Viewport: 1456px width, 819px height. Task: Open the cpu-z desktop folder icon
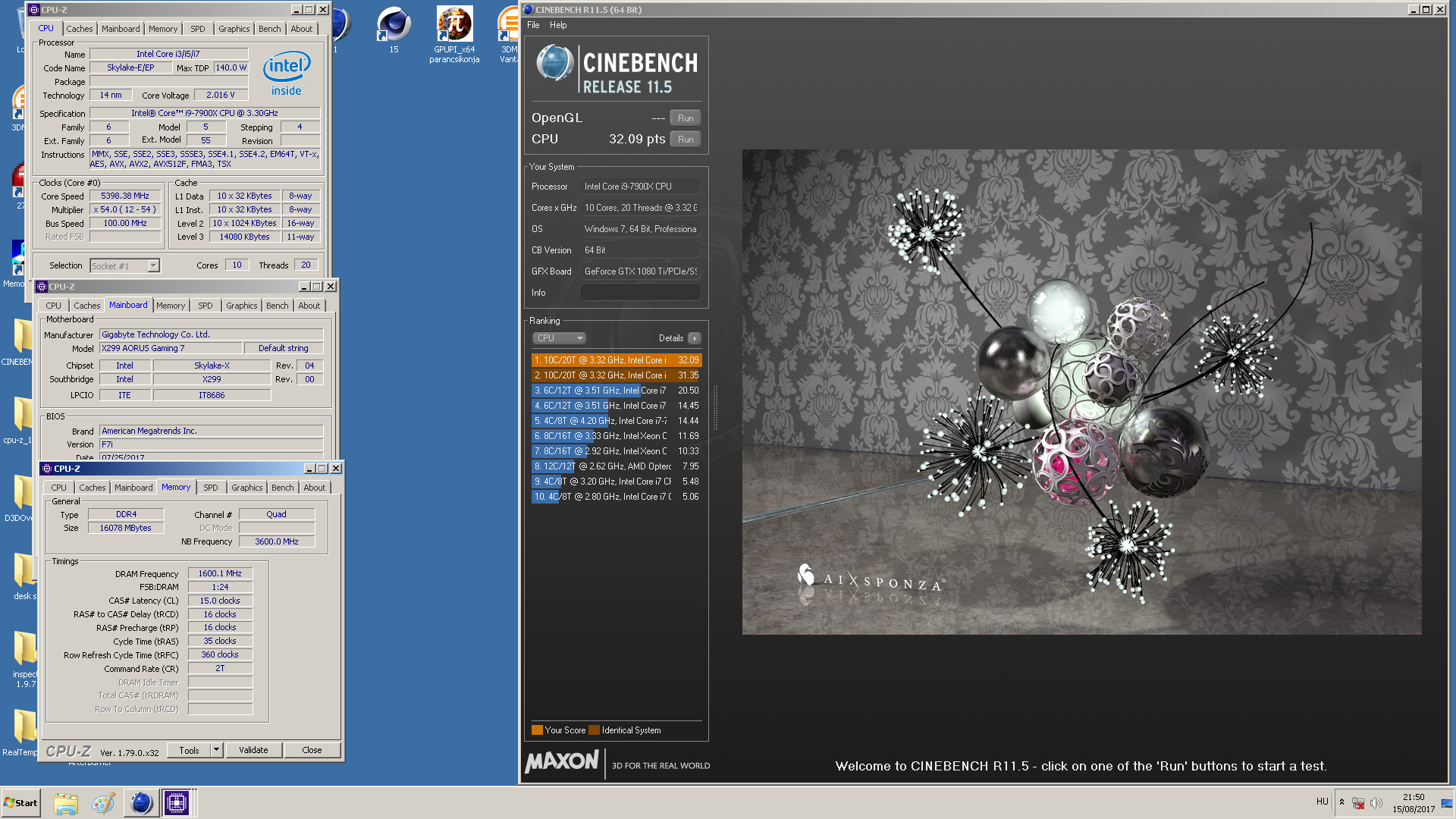point(24,415)
